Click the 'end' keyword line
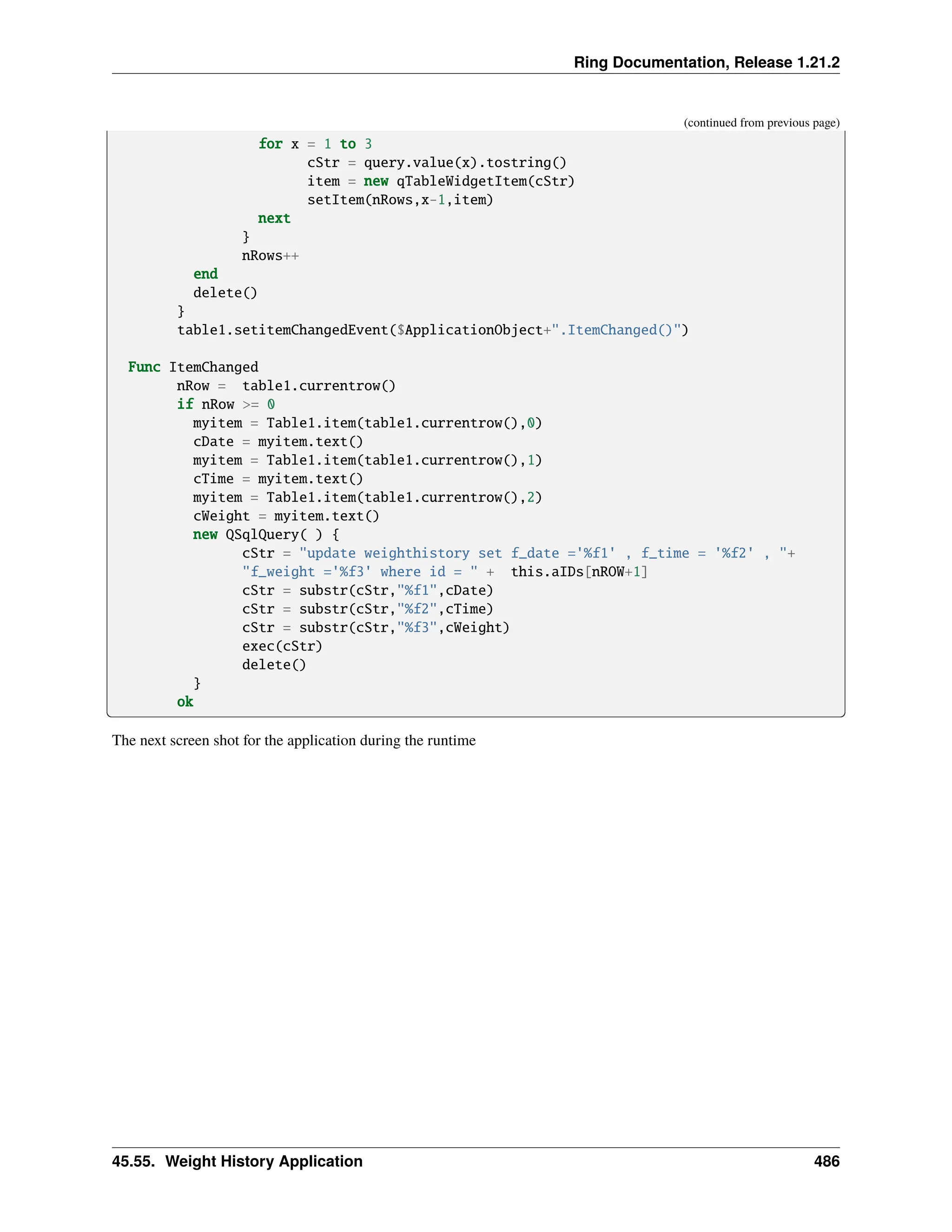The width and height of the screenshot is (952, 1232). click(x=205, y=274)
